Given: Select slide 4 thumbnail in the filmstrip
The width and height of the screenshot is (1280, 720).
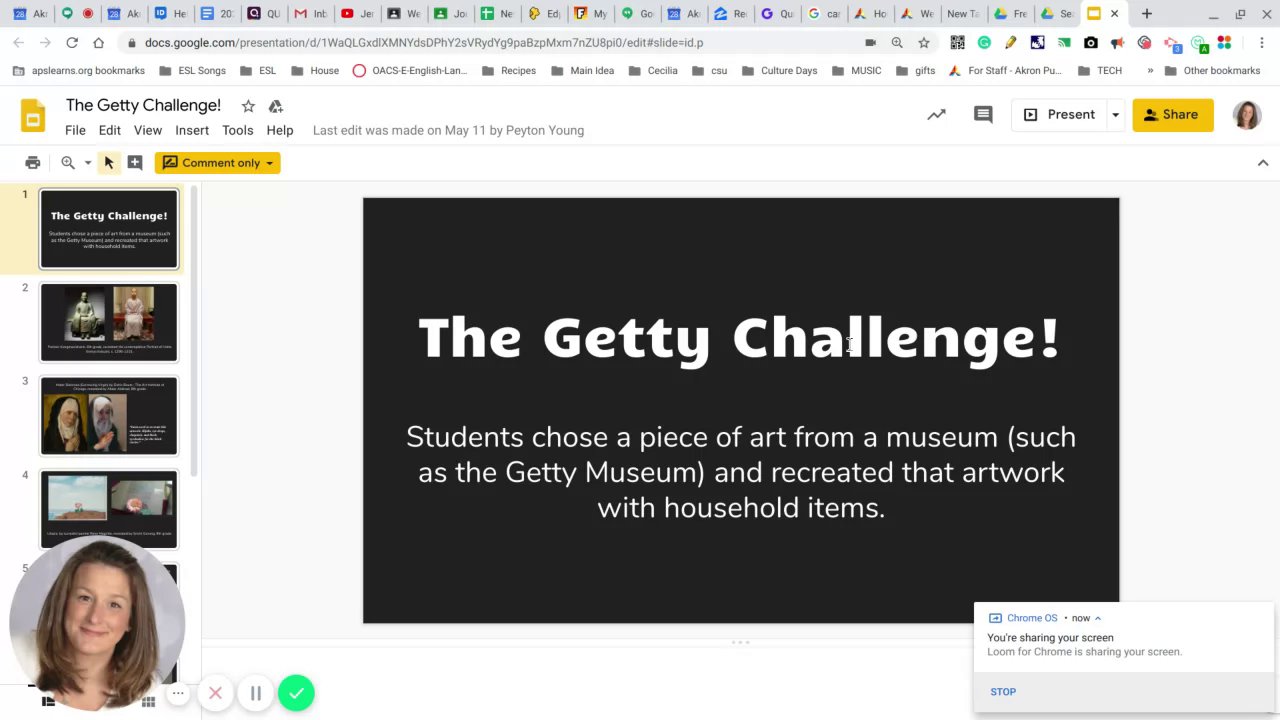Looking at the screenshot, I should pos(109,509).
